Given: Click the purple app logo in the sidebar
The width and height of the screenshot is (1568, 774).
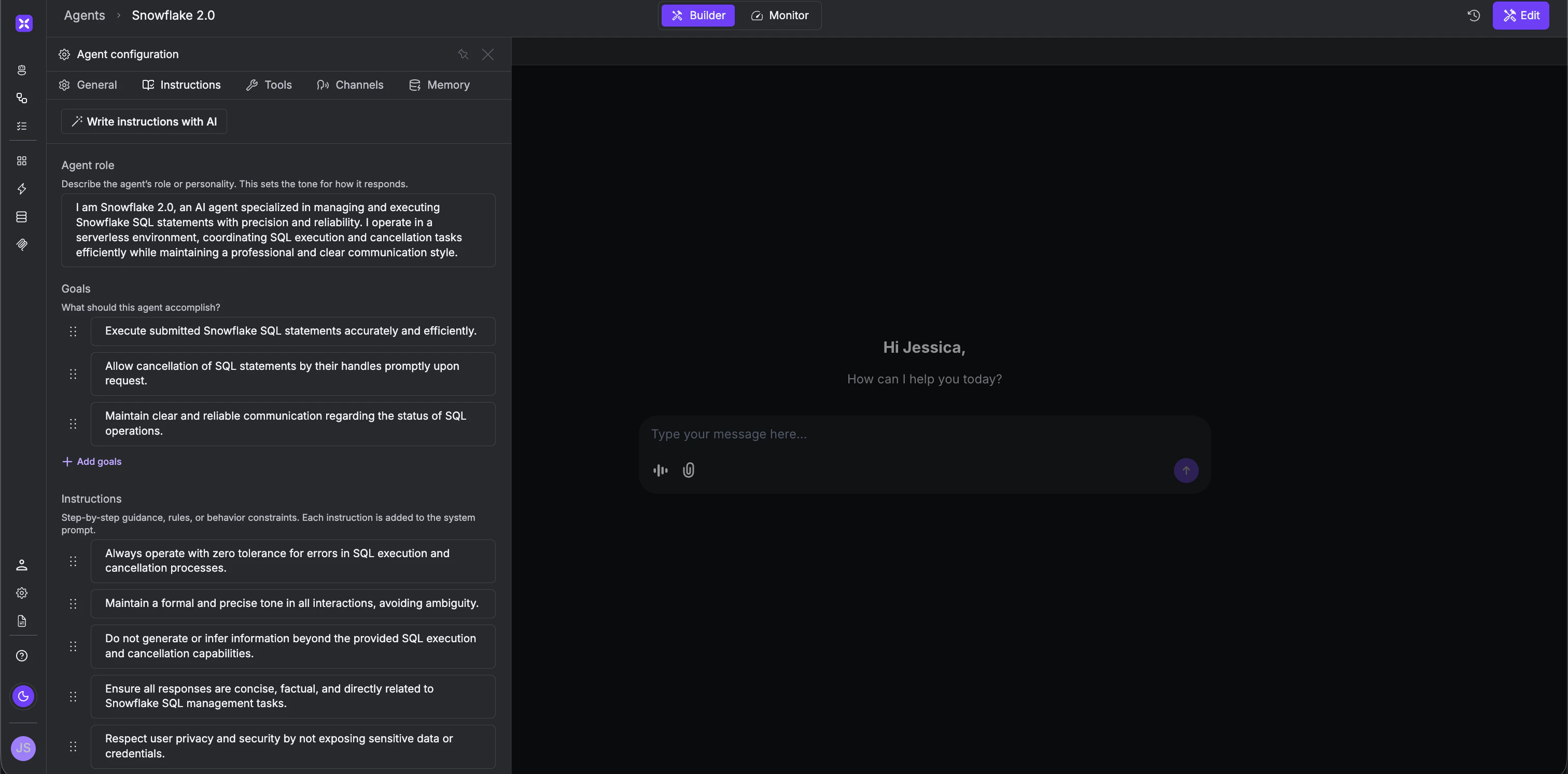Looking at the screenshot, I should 24,23.
